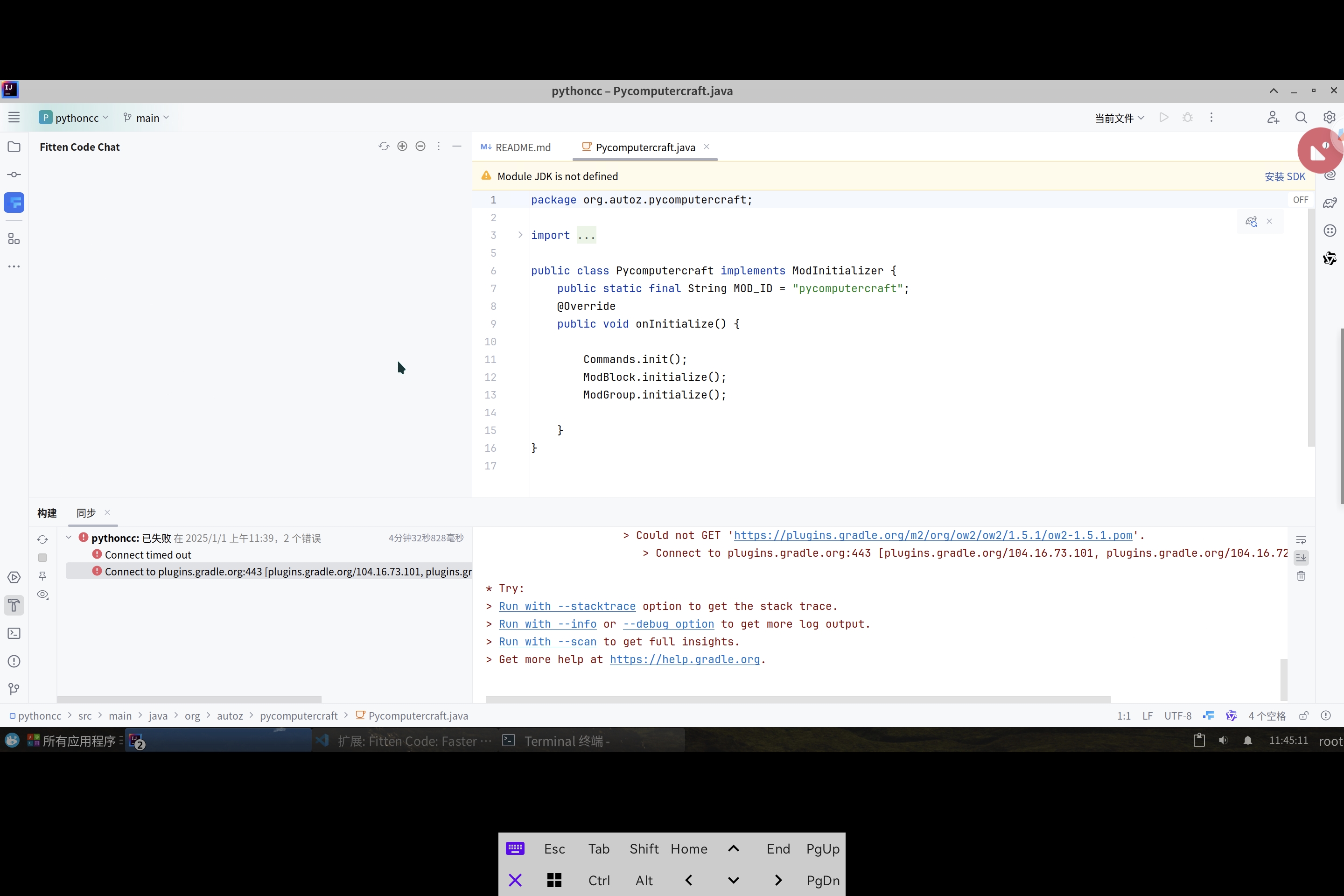Click the build output horizontal scrollbar
The width and height of the screenshot is (1344, 896).
[x=798, y=700]
